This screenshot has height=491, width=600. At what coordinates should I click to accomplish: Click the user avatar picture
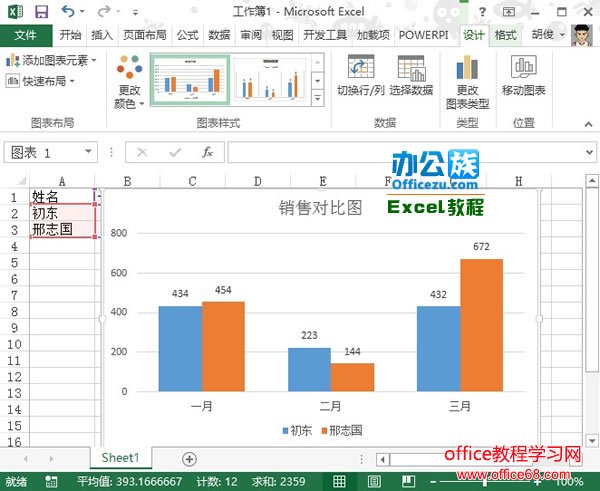click(582, 35)
